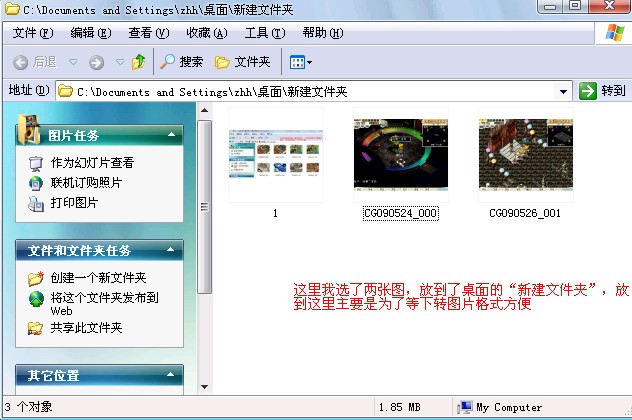Open the Search (搜索) toolbar button
The height and width of the screenshot is (420, 632).
pyautogui.click(x=181, y=62)
